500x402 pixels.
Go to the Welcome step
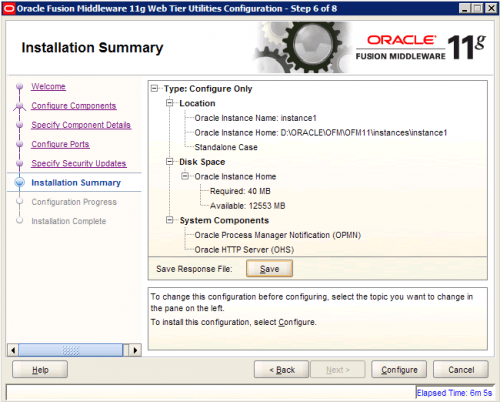pyautogui.click(x=48, y=86)
